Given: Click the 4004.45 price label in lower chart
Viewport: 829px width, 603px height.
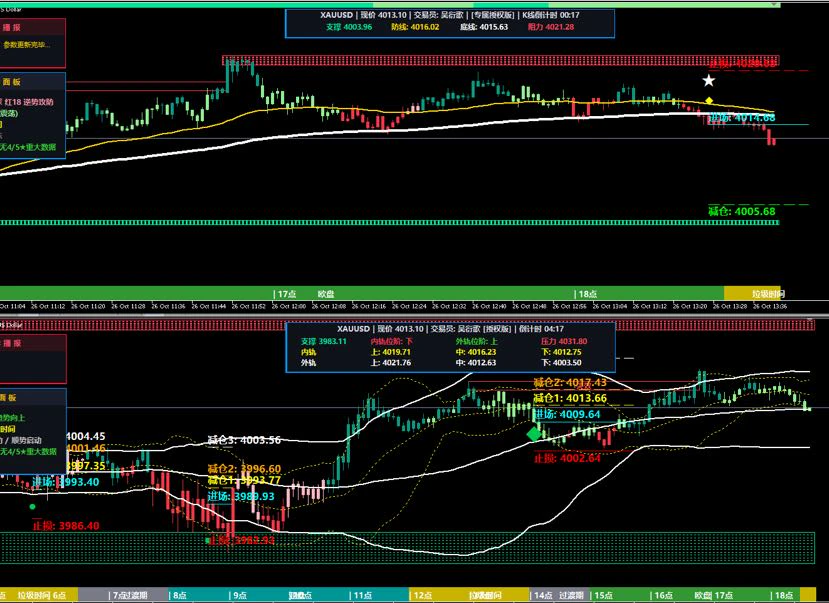Looking at the screenshot, I should pos(86,436).
